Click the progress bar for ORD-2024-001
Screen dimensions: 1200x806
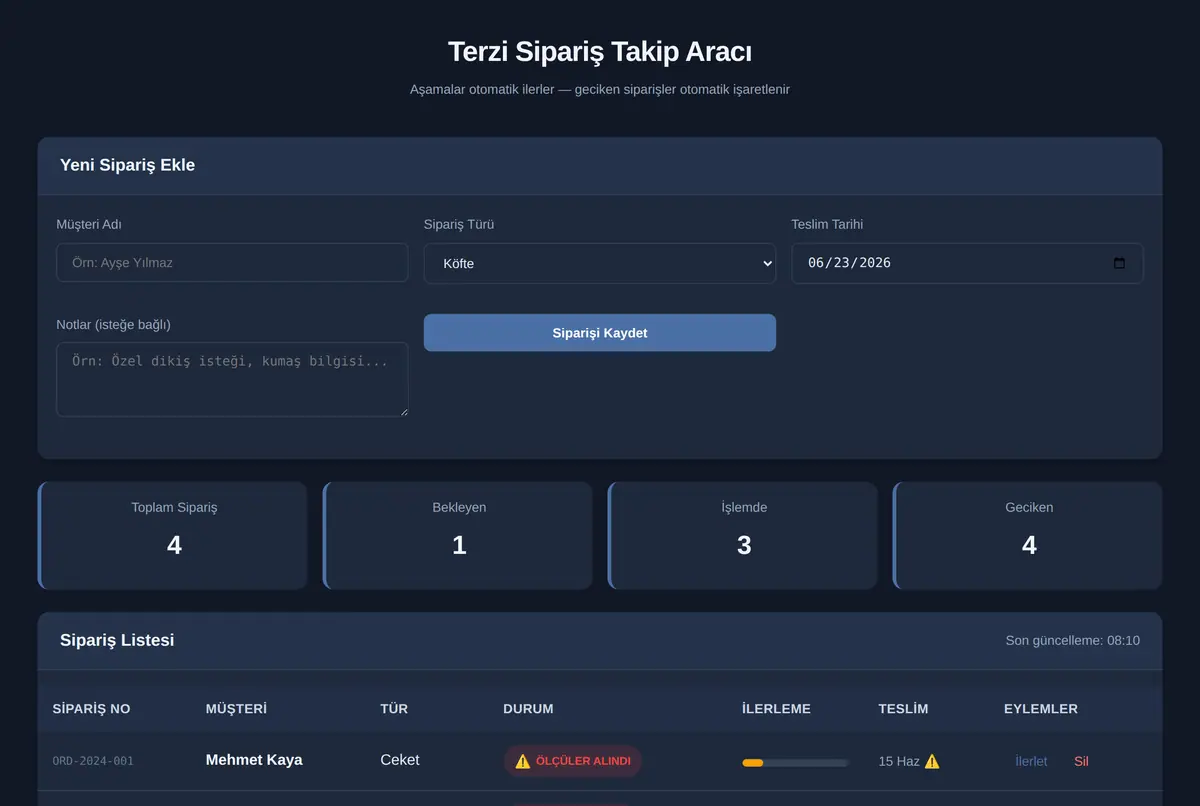click(x=795, y=763)
